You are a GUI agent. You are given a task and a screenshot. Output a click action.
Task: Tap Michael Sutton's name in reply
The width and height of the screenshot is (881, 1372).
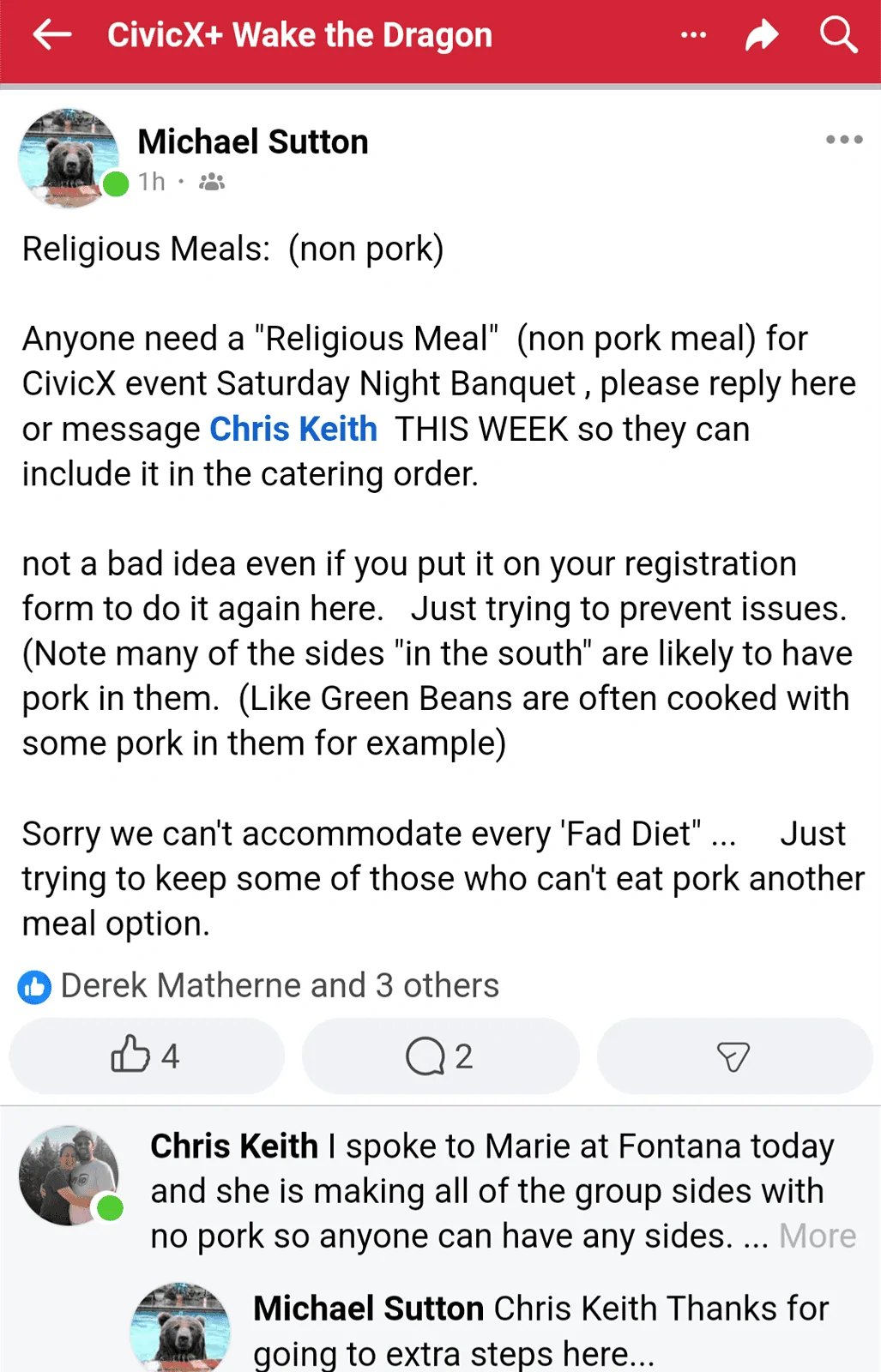(x=369, y=1309)
